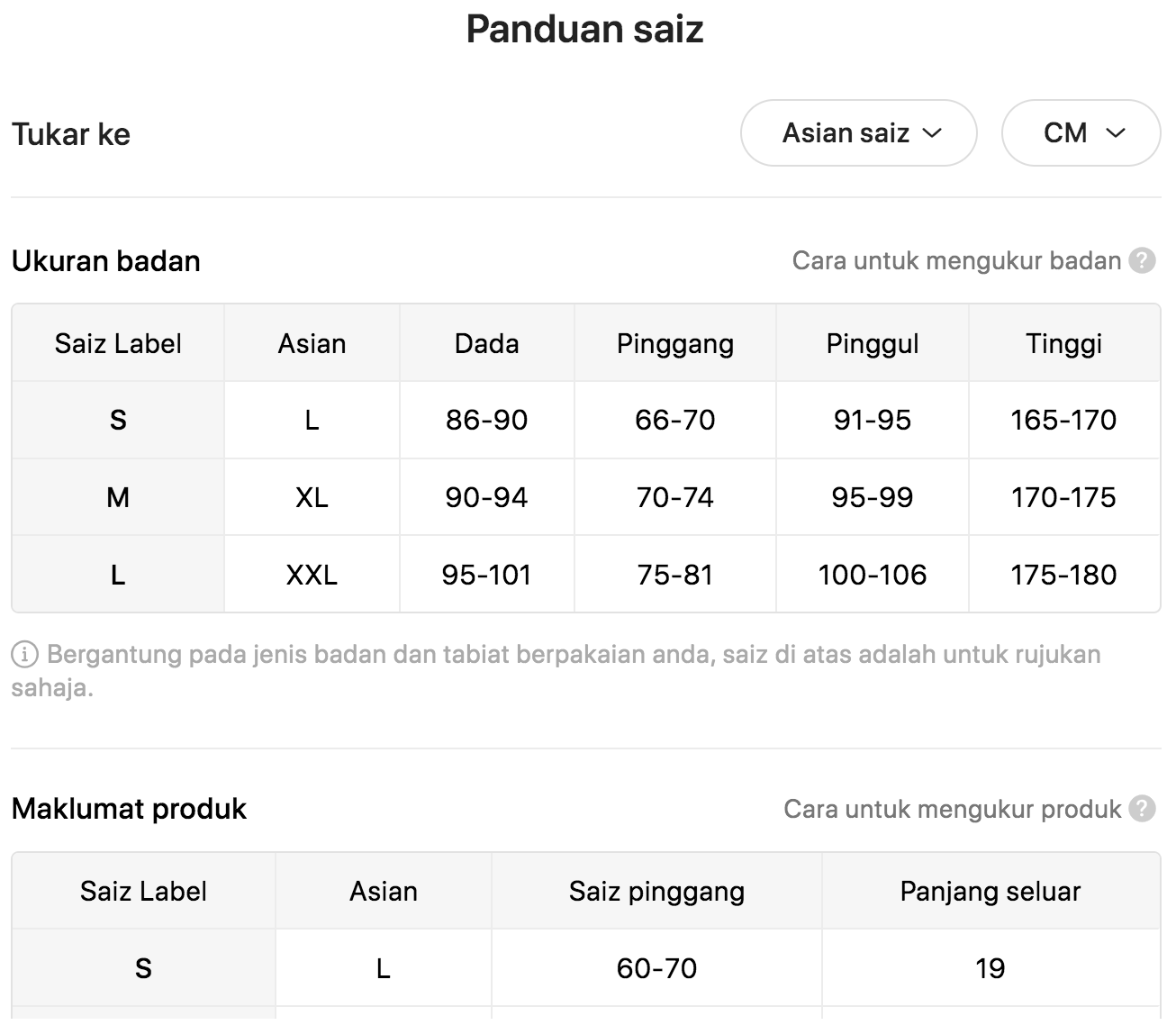Click the chevron beside Asian saiz
This screenshot has height=1025, width=1176.
(x=933, y=133)
